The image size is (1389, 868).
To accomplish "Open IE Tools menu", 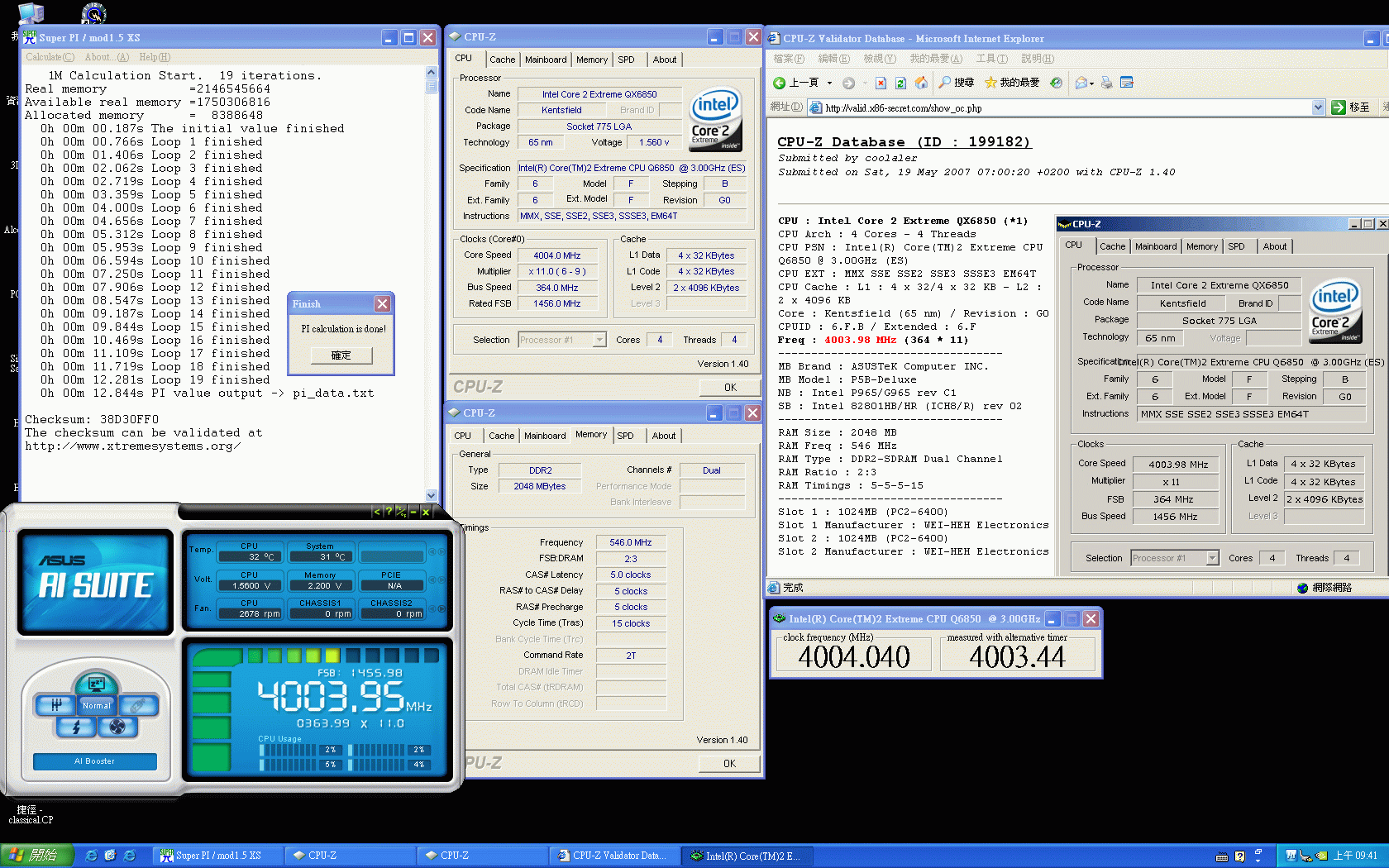I will pos(991,59).
